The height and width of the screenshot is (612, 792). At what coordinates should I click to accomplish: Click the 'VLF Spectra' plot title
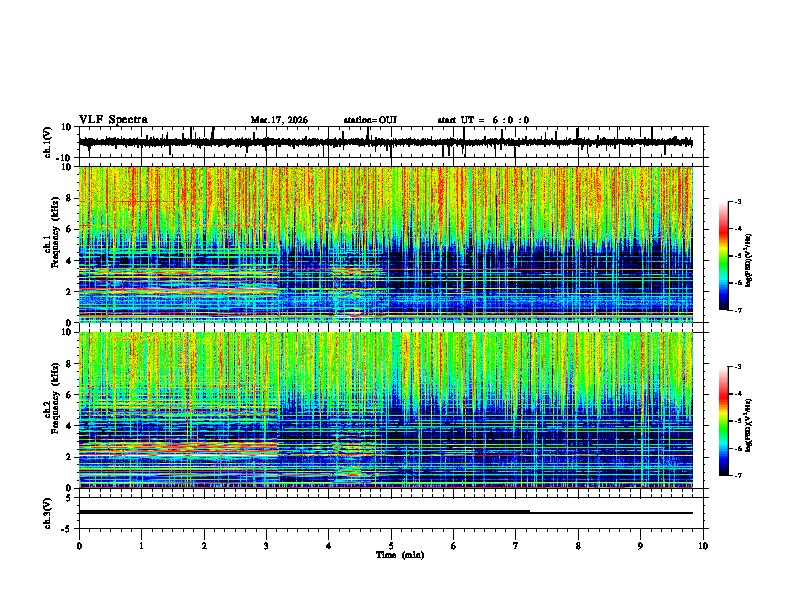click(x=113, y=120)
